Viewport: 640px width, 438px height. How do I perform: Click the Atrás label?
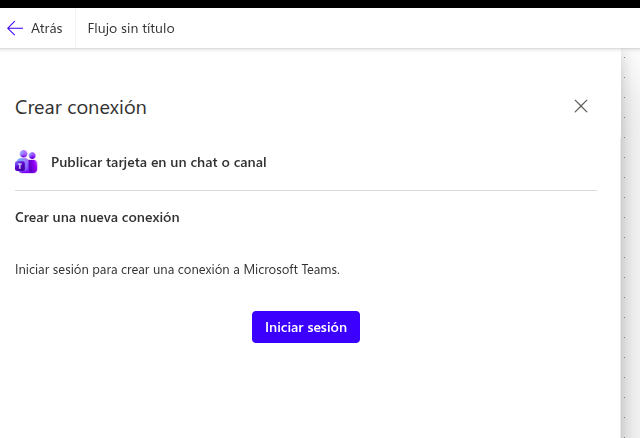tap(46, 28)
